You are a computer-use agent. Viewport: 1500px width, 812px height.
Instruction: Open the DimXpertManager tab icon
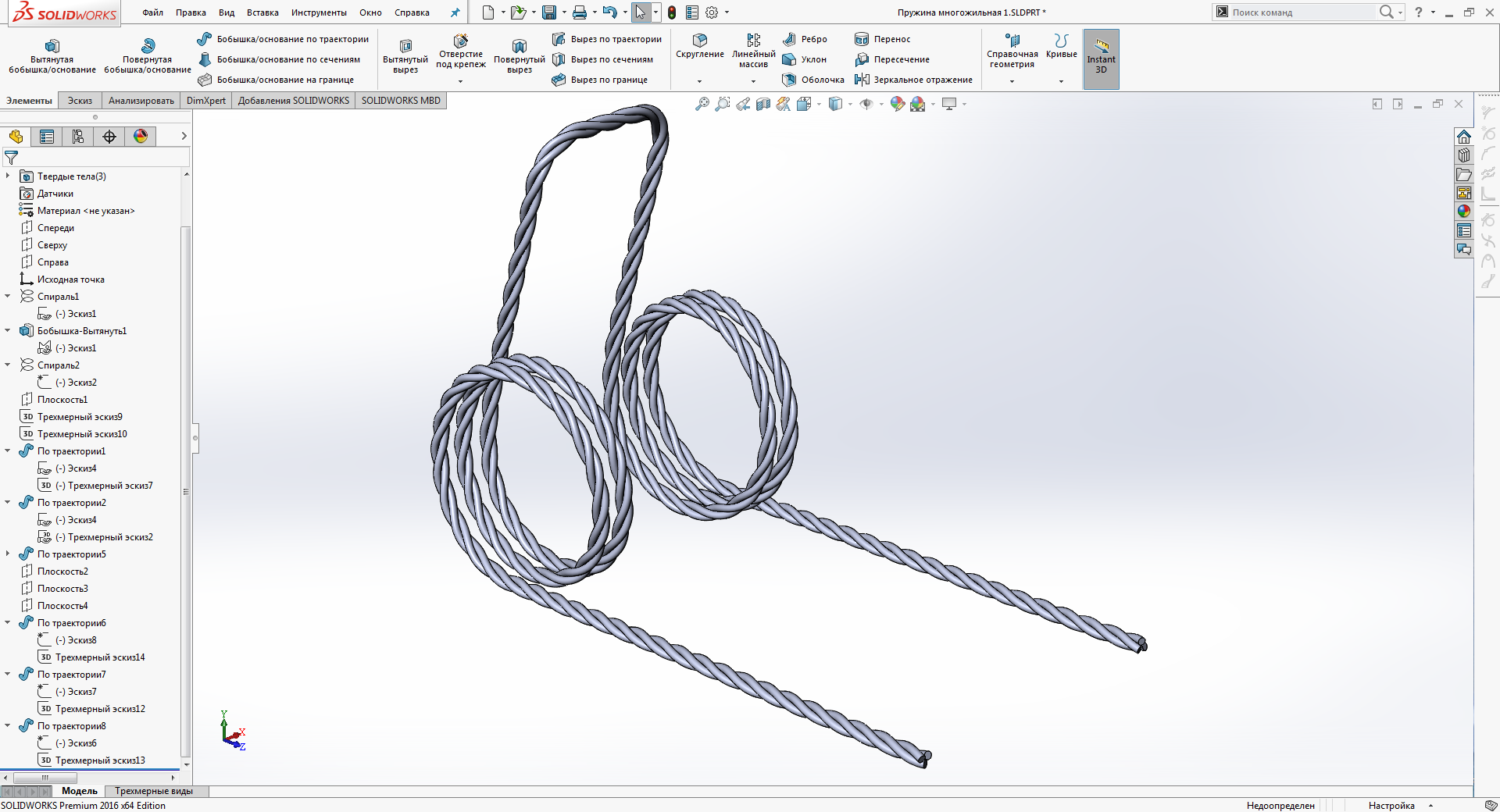tap(109, 137)
